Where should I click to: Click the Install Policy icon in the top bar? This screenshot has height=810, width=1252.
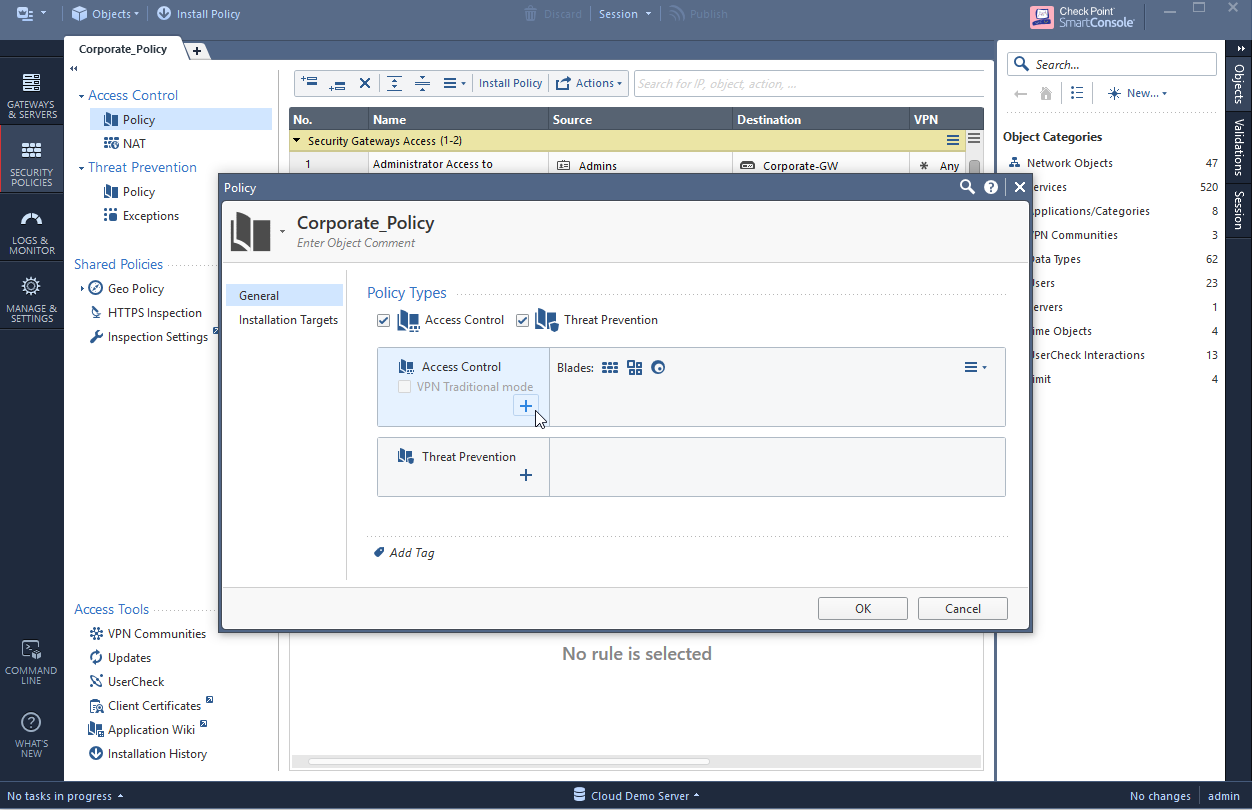point(164,14)
